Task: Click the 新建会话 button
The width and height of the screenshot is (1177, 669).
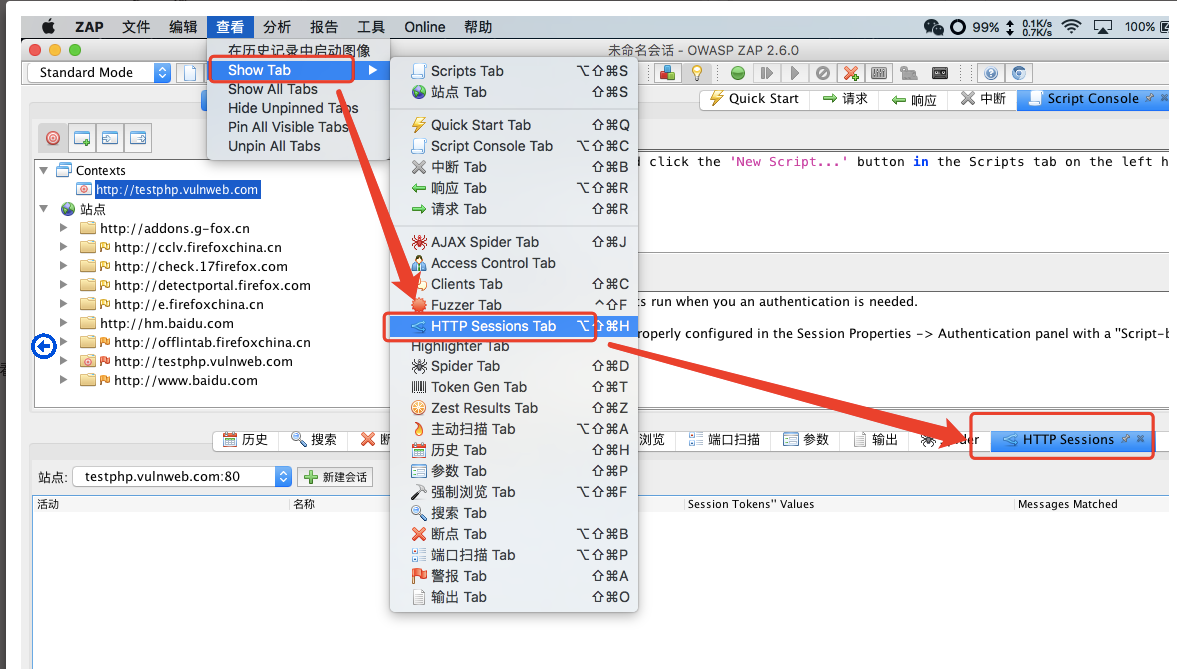Action: coord(336,477)
